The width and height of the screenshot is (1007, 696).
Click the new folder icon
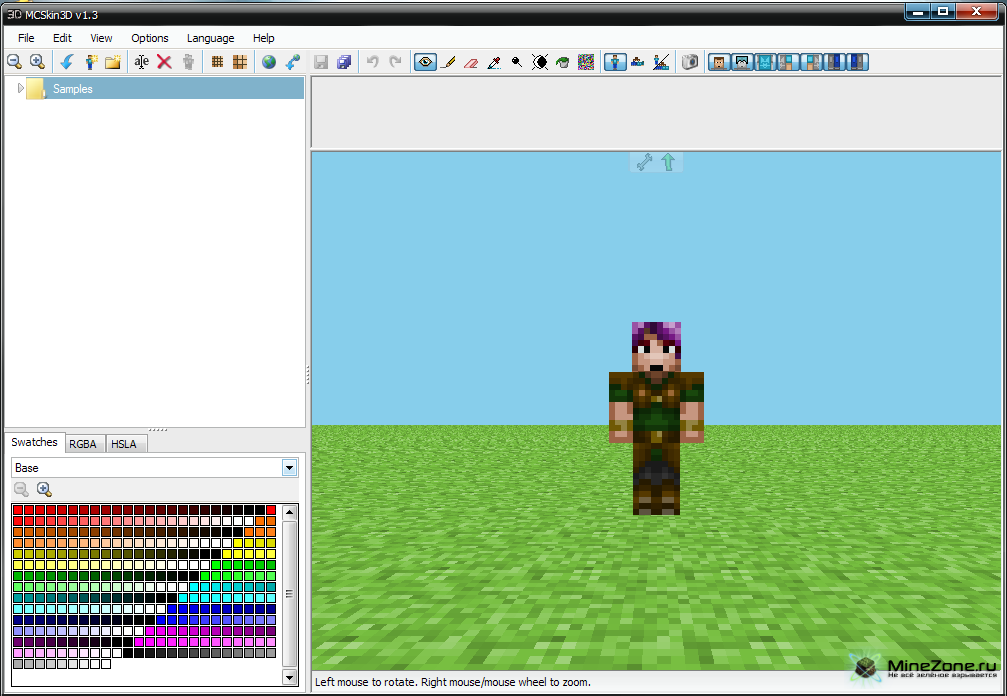coord(113,62)
